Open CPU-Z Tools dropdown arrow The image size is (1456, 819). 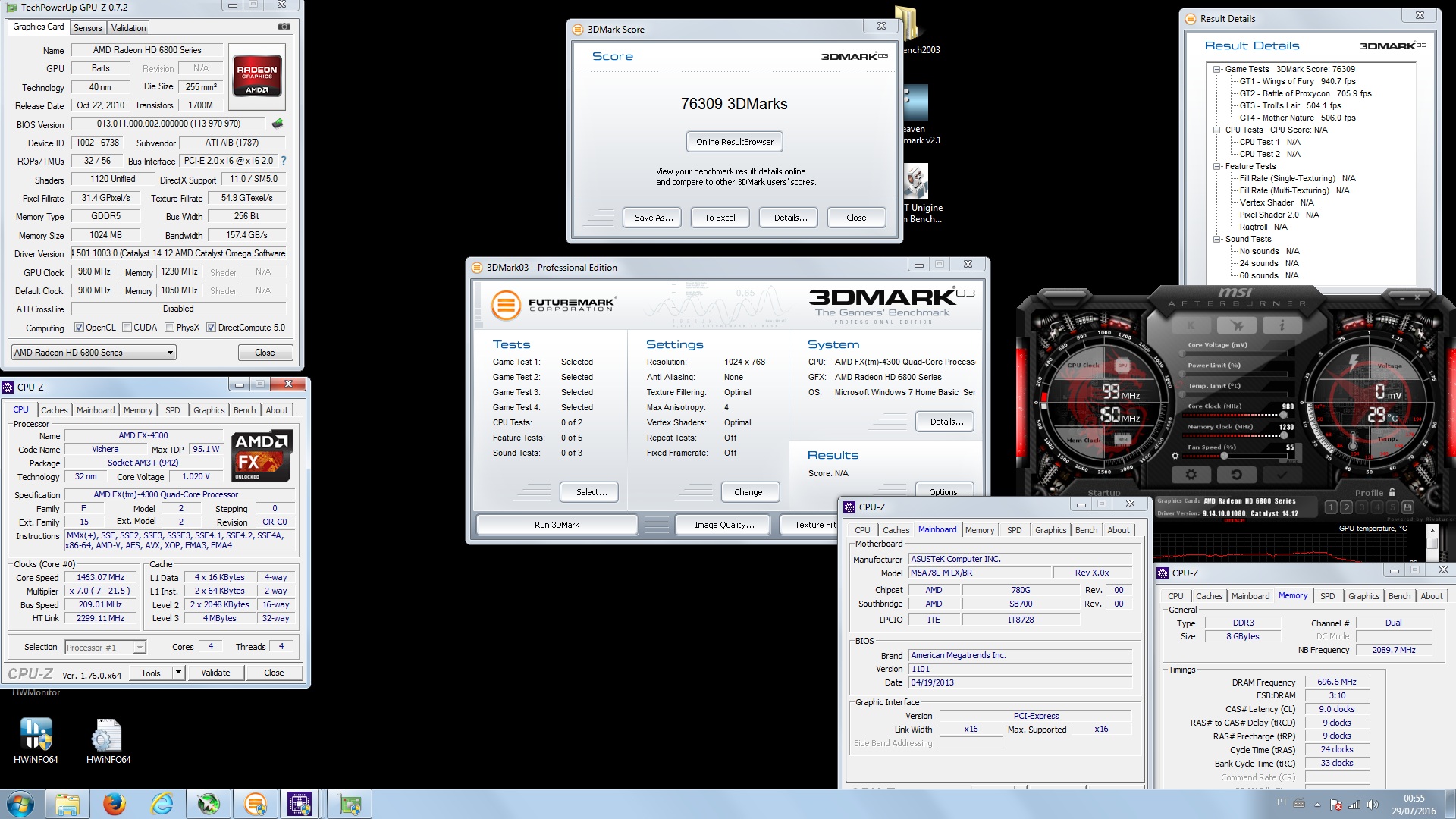178,673
